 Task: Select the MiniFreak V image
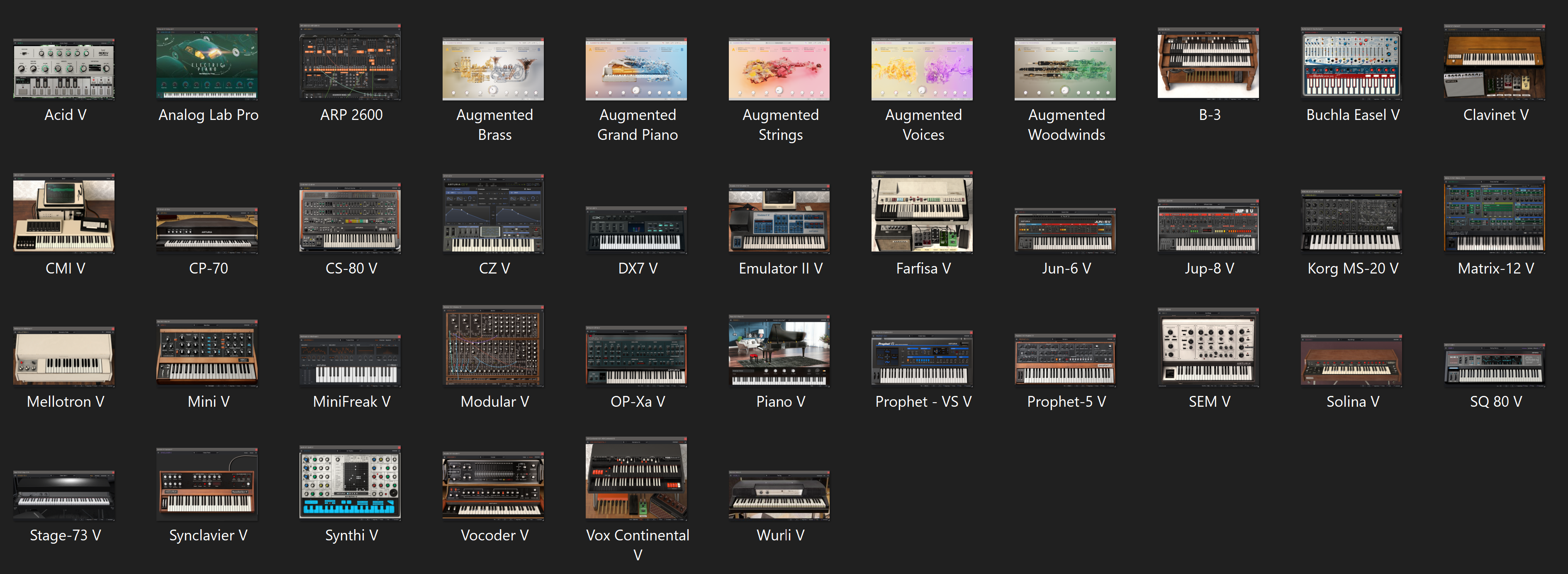click(350, 361)
